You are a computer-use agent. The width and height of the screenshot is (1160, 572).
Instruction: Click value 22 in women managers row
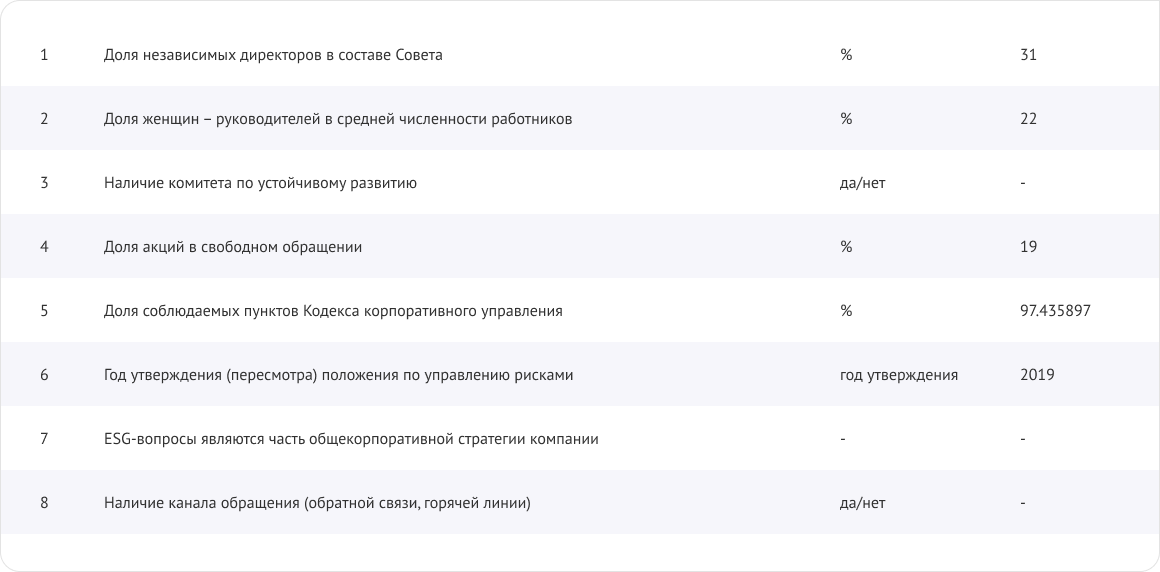pyautogui.click(x=1028, y=119)
